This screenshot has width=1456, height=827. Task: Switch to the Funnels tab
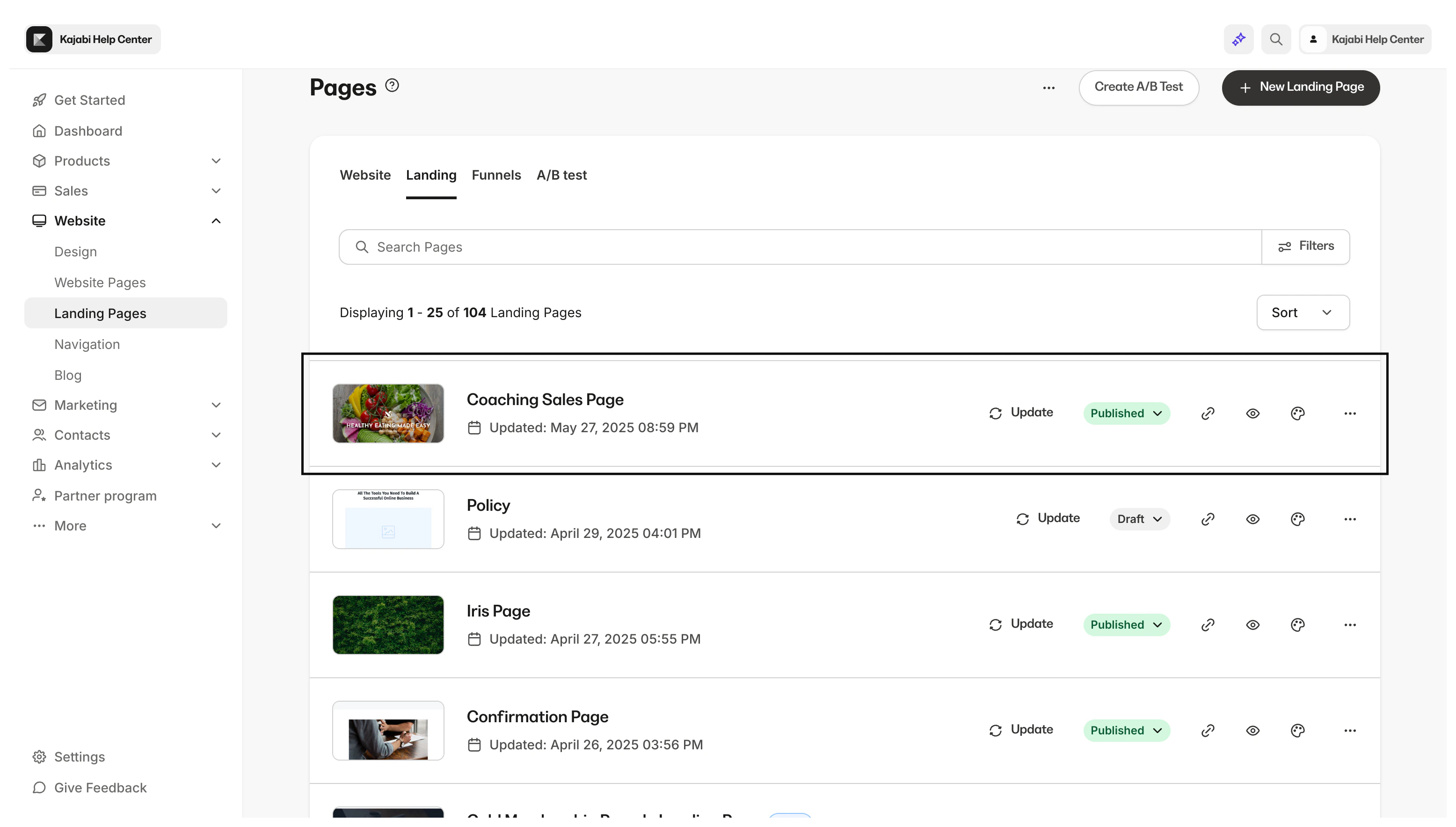pyautogui.click(x=496, y=175)
